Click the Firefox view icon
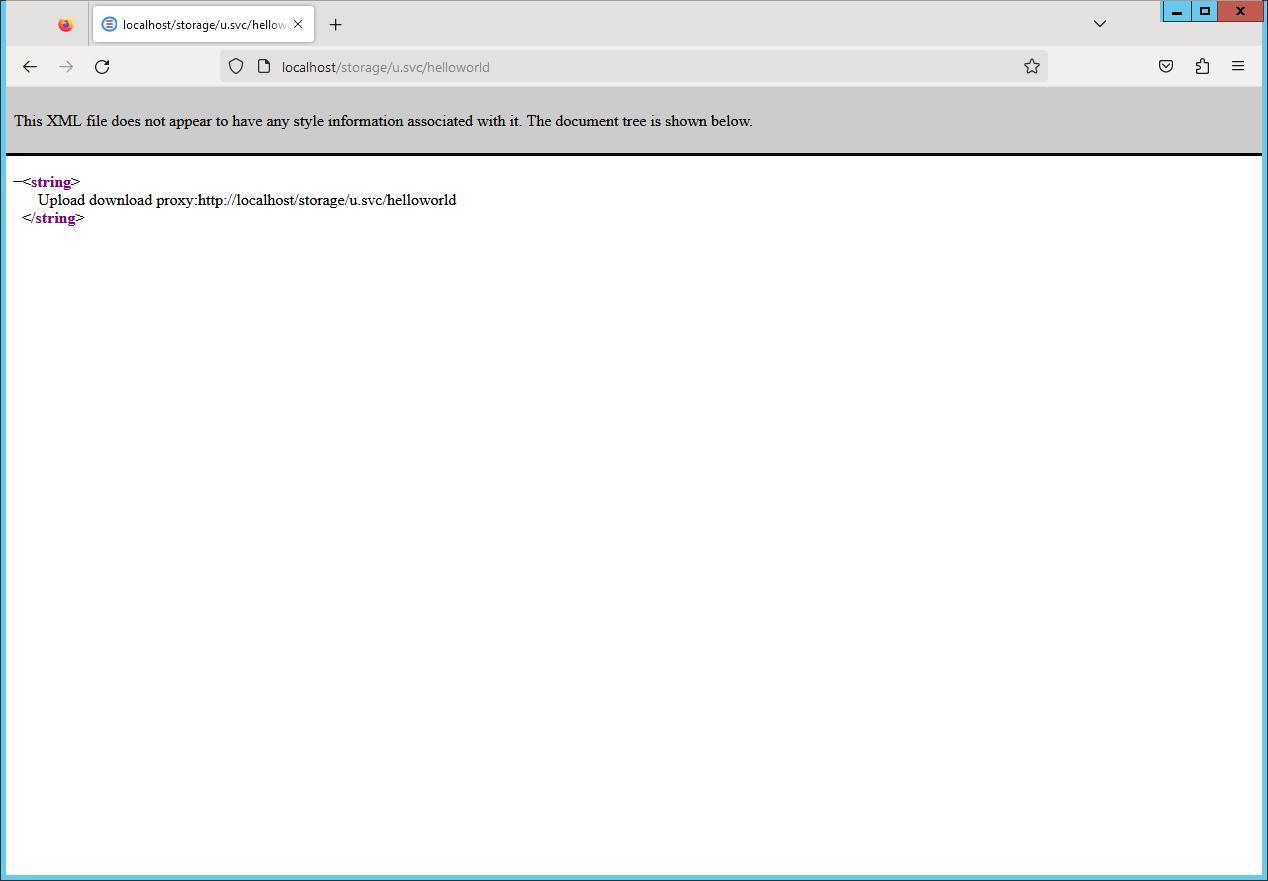This screenshot has width=1268, height=881. pos(66,24)
